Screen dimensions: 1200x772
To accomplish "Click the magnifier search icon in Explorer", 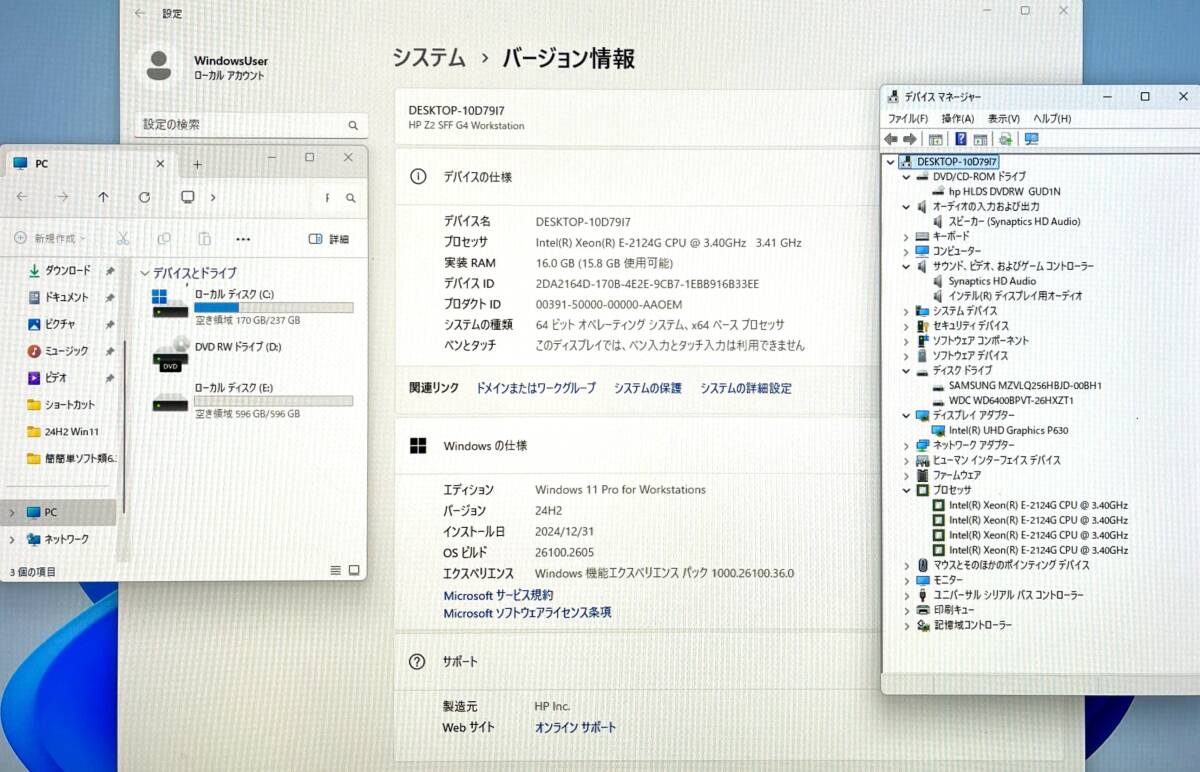I will tap(351, 198).
